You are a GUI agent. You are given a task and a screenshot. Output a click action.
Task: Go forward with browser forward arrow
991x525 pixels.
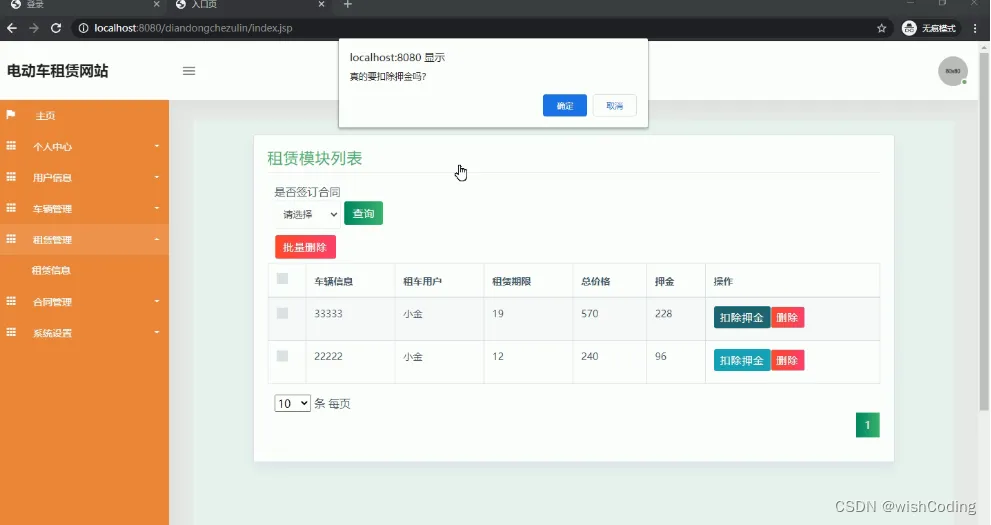[34, 28]
